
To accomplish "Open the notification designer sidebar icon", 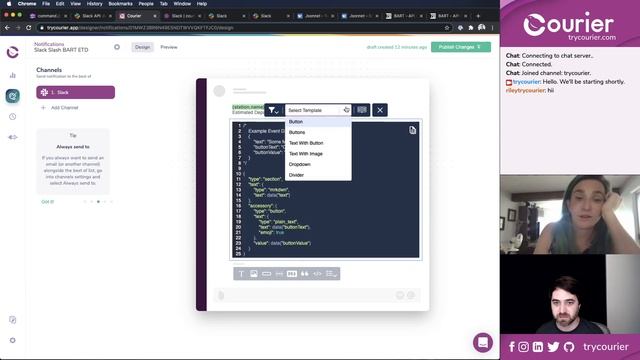I will coord(13,96).
